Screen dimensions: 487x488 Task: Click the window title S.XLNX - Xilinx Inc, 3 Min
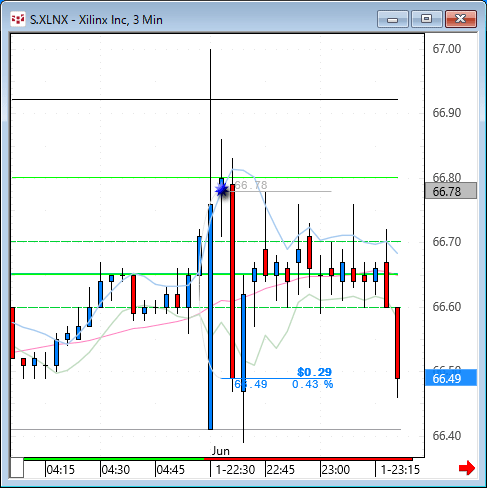(x=96, y=20)
